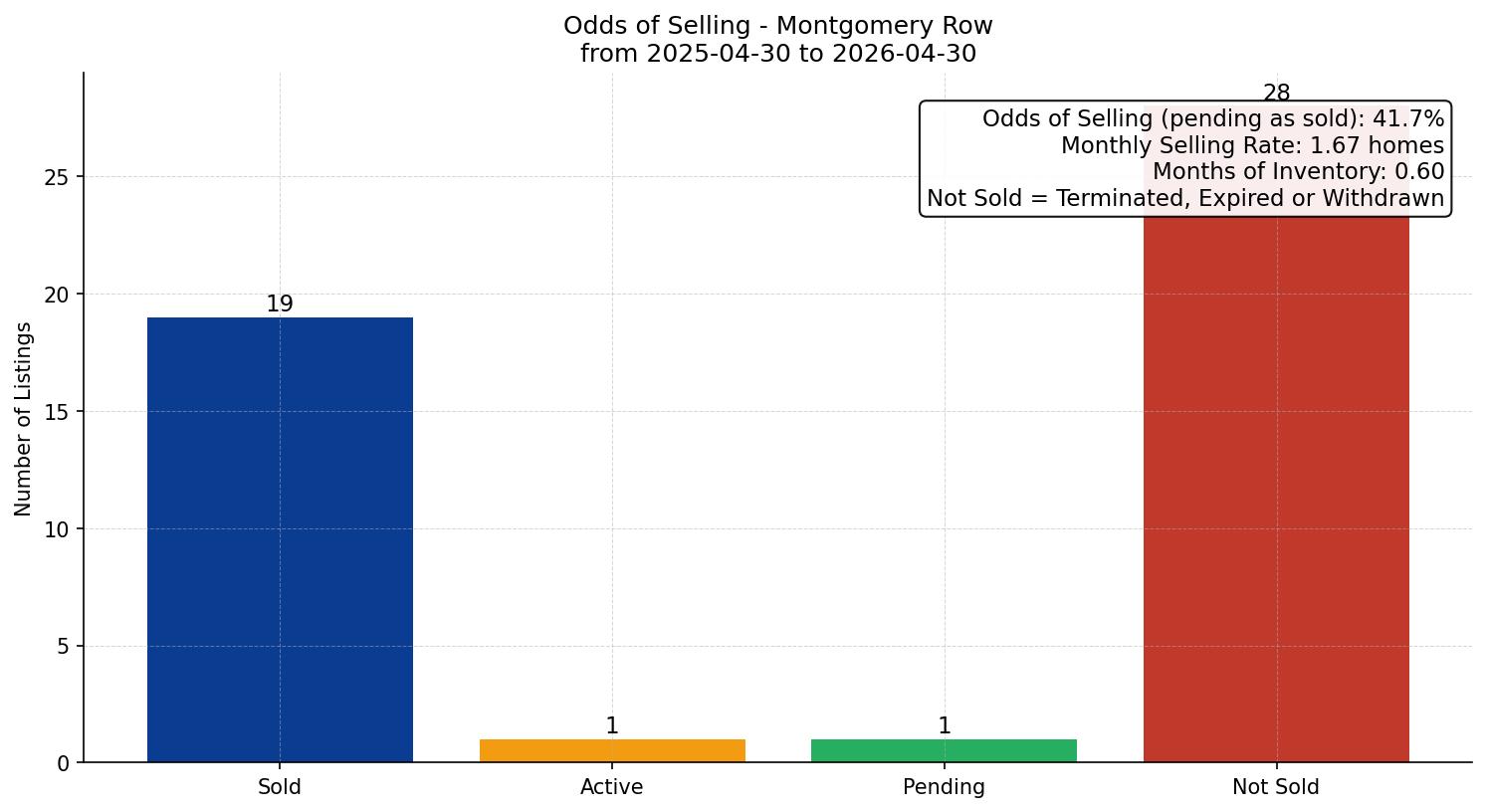Click the value label 28 above Not Sold
Viewport: 1487px width, 812px height.
coord(1276,94)
